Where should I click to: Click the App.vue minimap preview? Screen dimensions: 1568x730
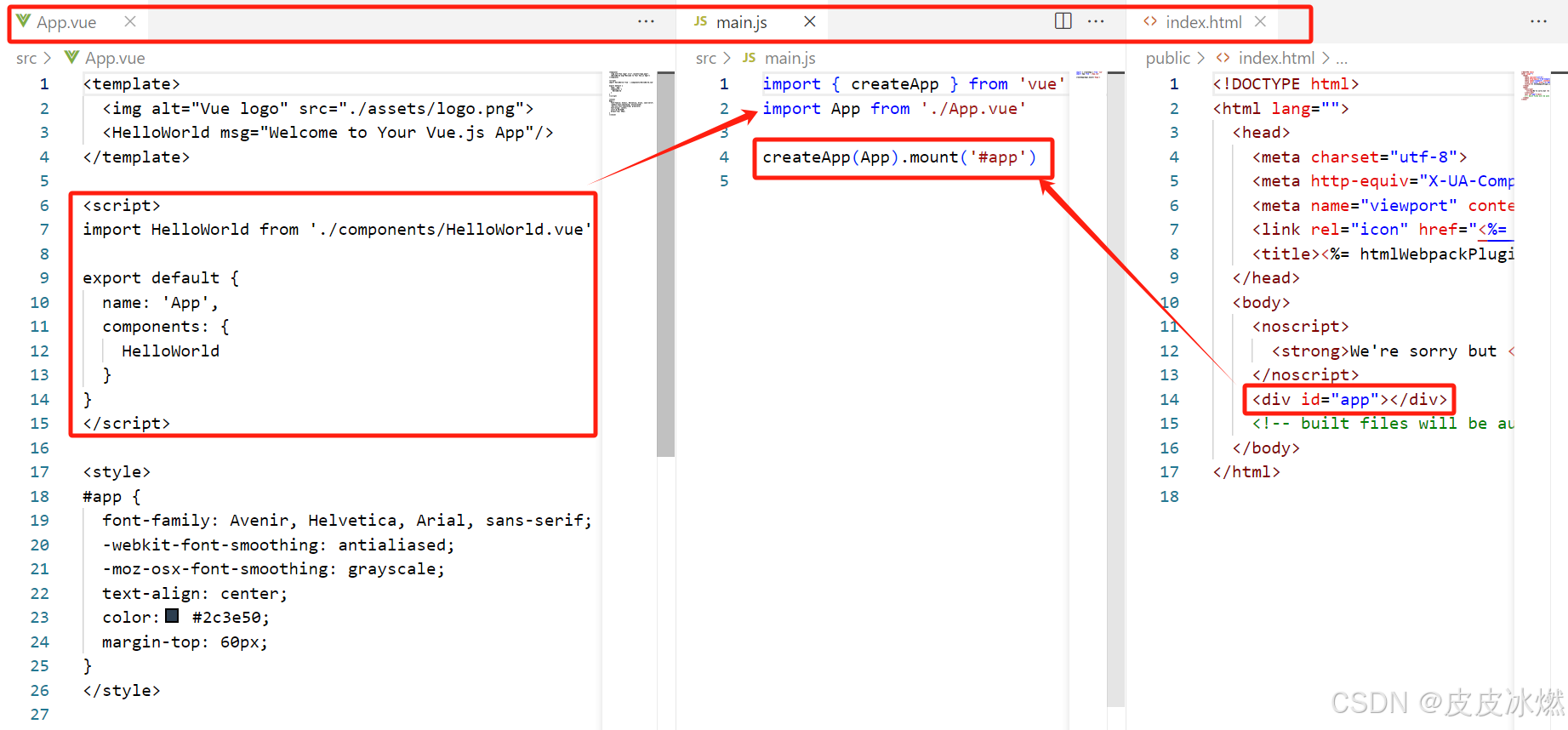[630, 92]
